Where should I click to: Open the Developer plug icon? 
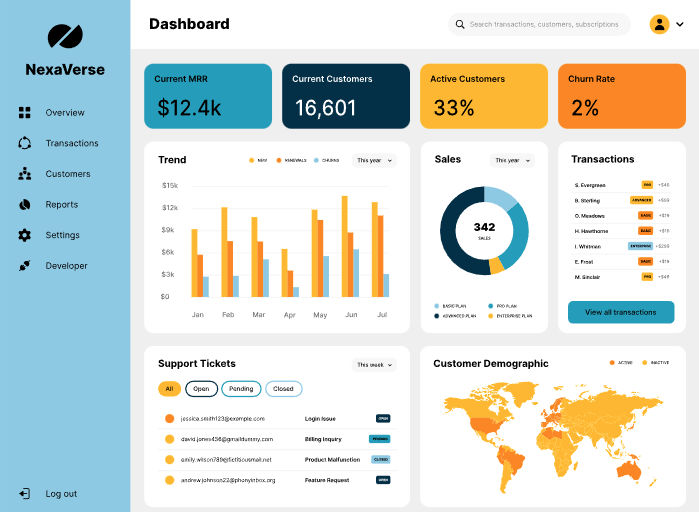point(25,266)
